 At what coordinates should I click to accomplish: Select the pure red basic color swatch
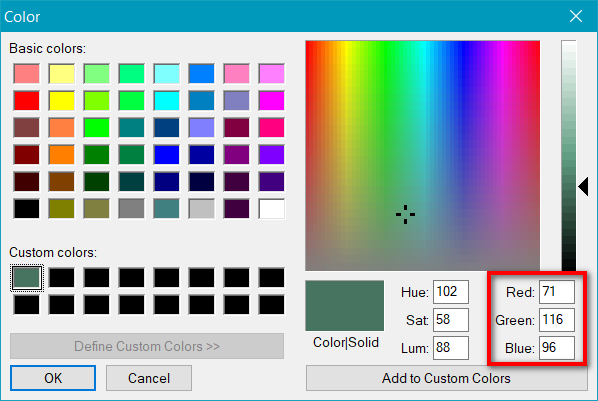pos(27,101)
